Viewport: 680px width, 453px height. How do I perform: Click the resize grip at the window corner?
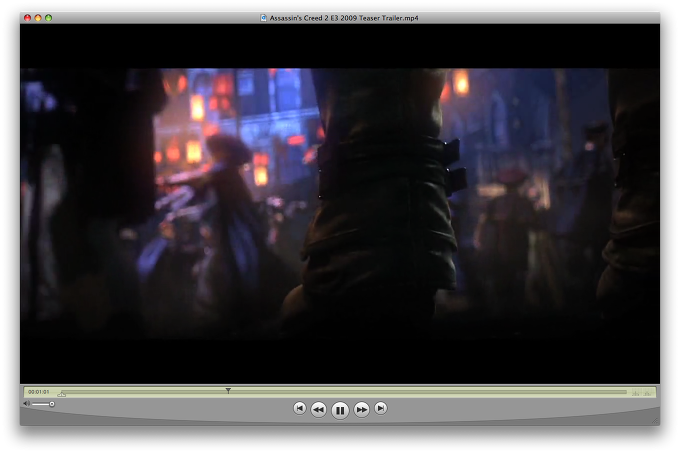[655, 421]
